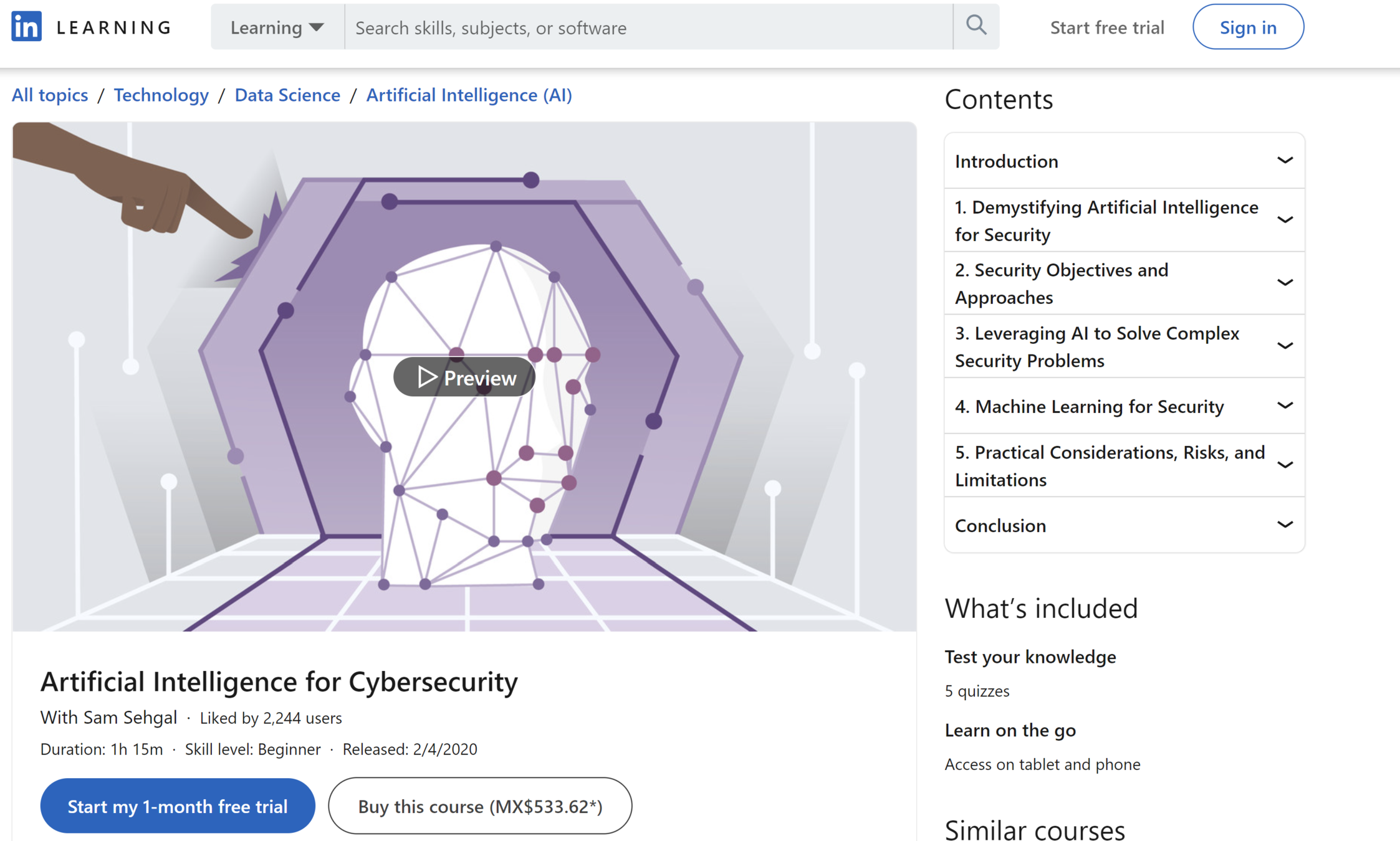This screenshot has height=841, width=1400.
Task: Open the Data Science breadcrumb
Action: (287, 95)
